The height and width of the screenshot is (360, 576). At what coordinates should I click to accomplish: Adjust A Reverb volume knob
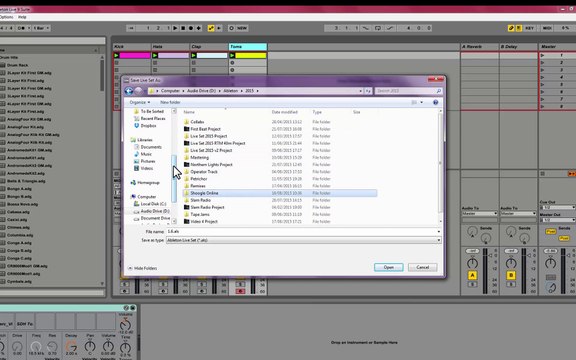point(472,263)
